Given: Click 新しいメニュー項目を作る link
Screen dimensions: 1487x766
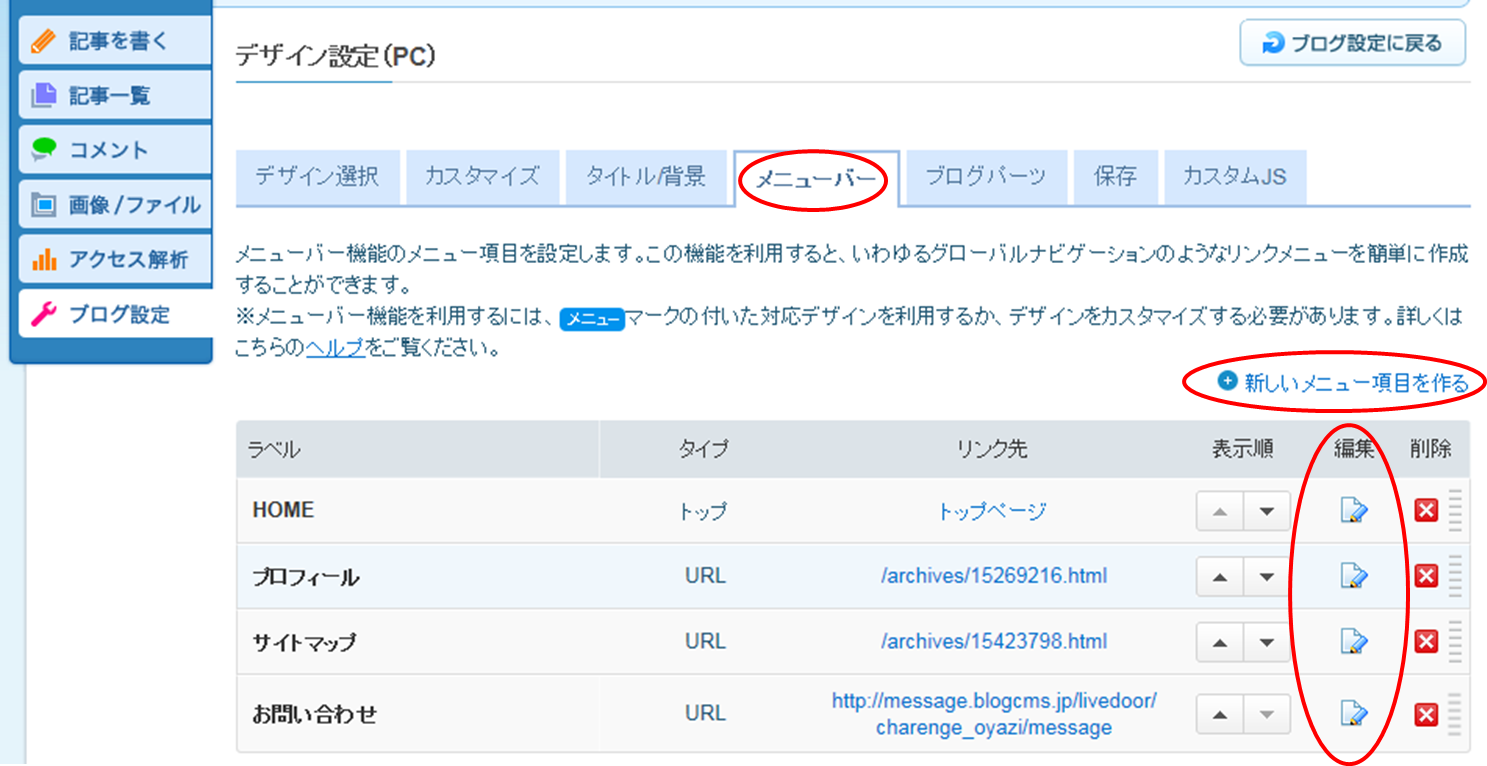Looking at the screenshot, I should click(x=1343, y=383).
